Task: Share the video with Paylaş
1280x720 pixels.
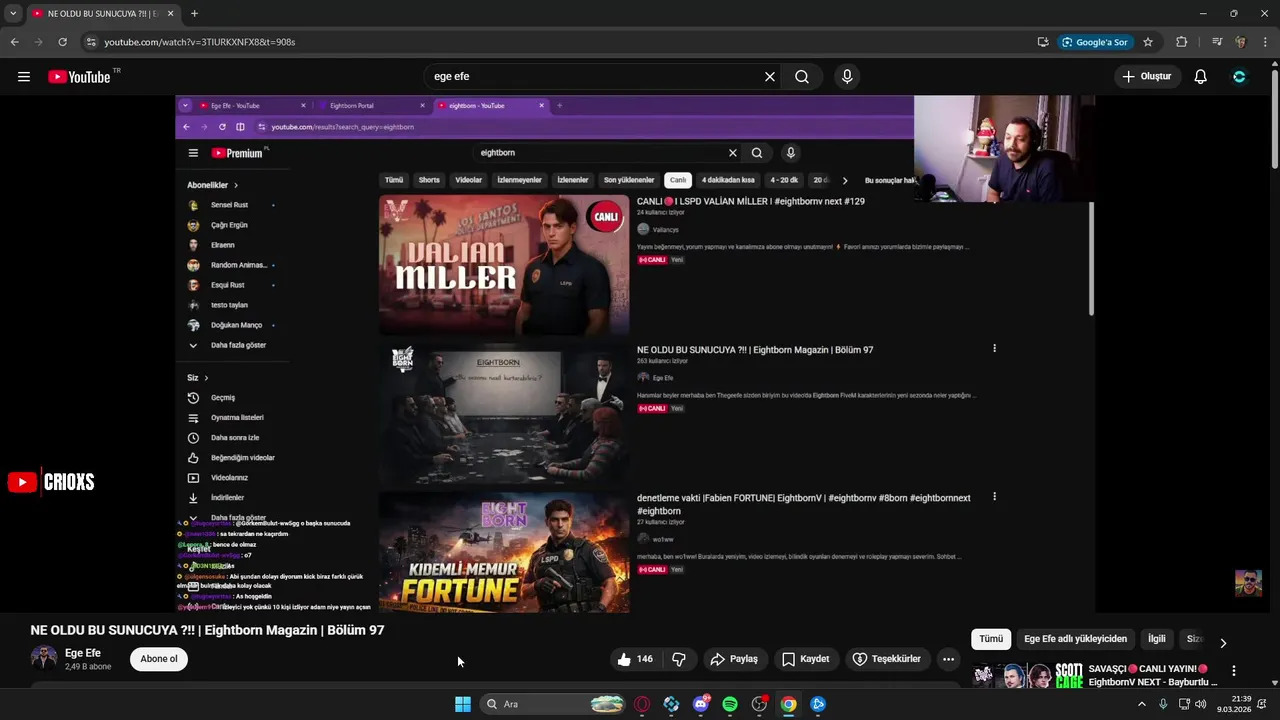Action: tap(734, 659)
